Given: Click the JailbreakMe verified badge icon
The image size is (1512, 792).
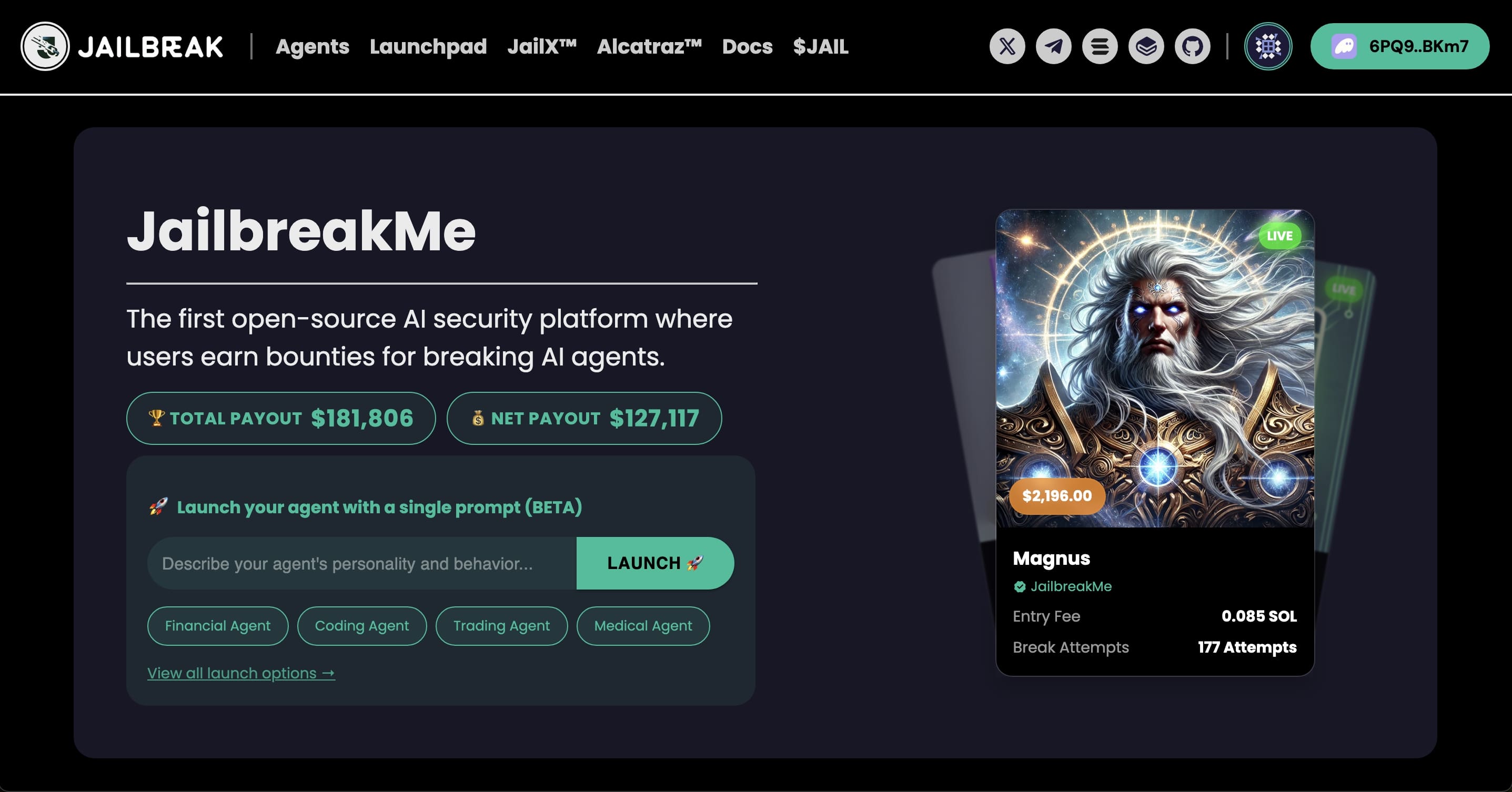Looking at the screenshot, I should [x=1020, y=587].
